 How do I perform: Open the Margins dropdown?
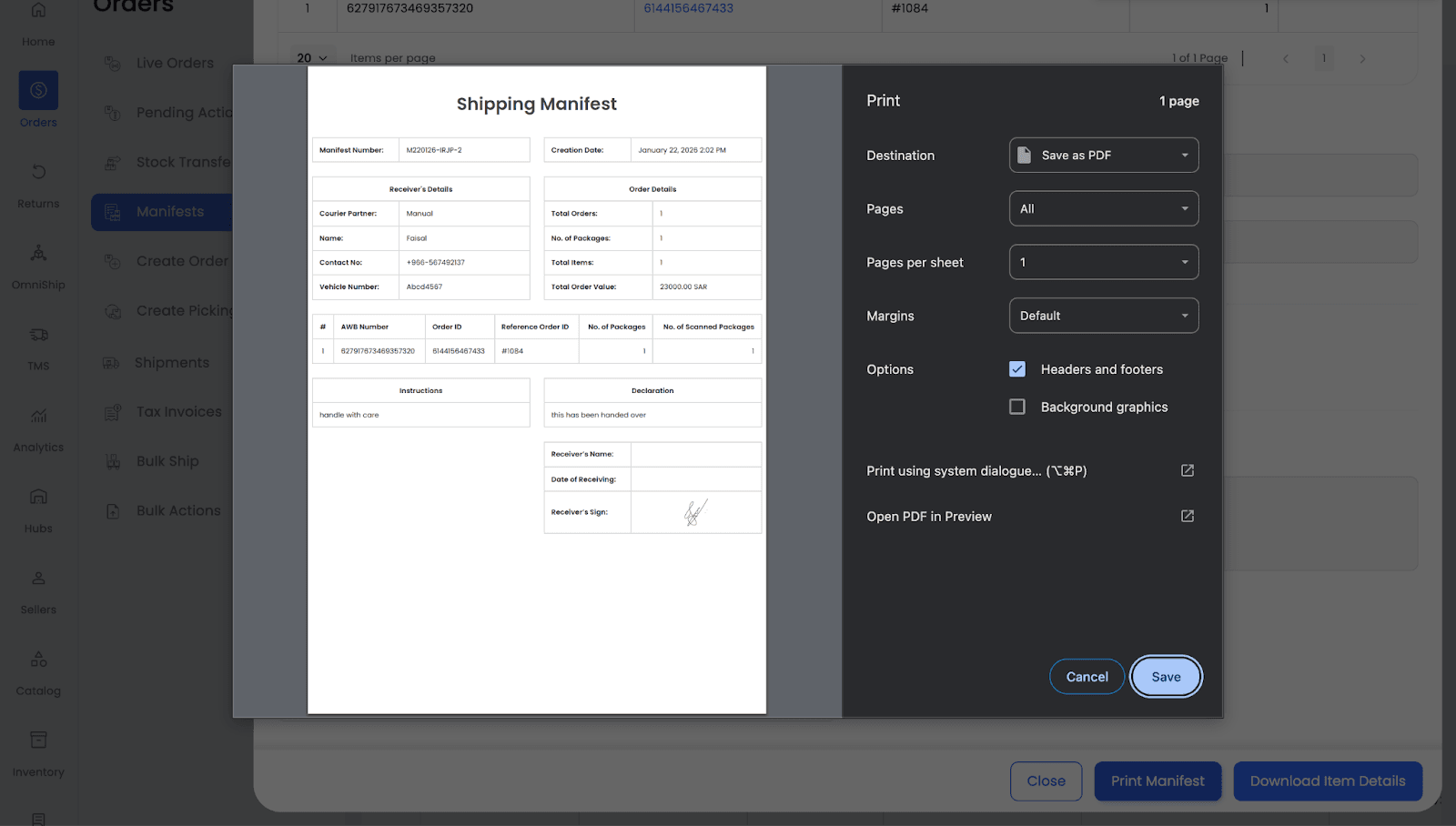point(1103,316)
